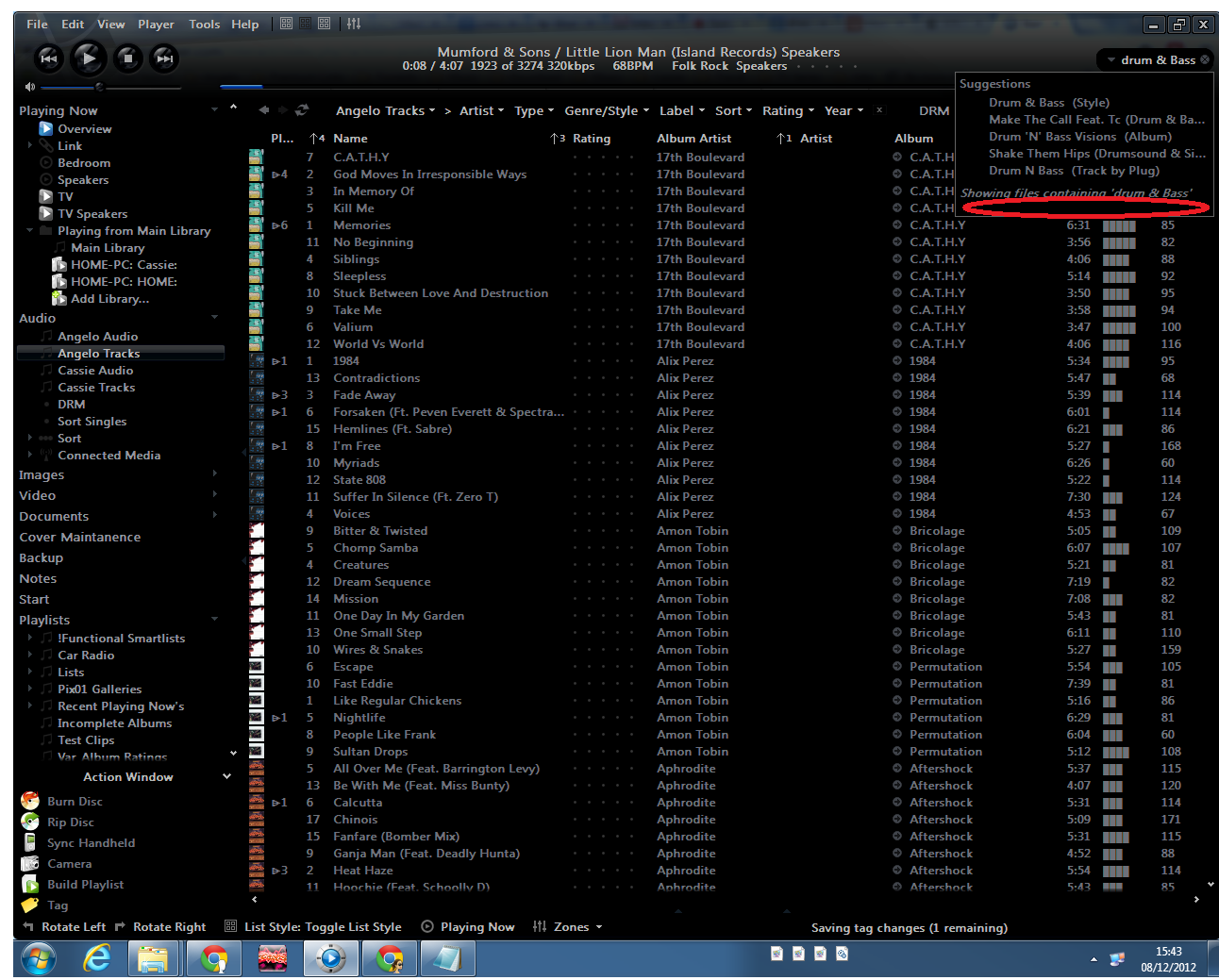The width and height of the screenshot is (1219, 980).
Task: Expand the Car Radio playlist group
Action: coord(30,655)
